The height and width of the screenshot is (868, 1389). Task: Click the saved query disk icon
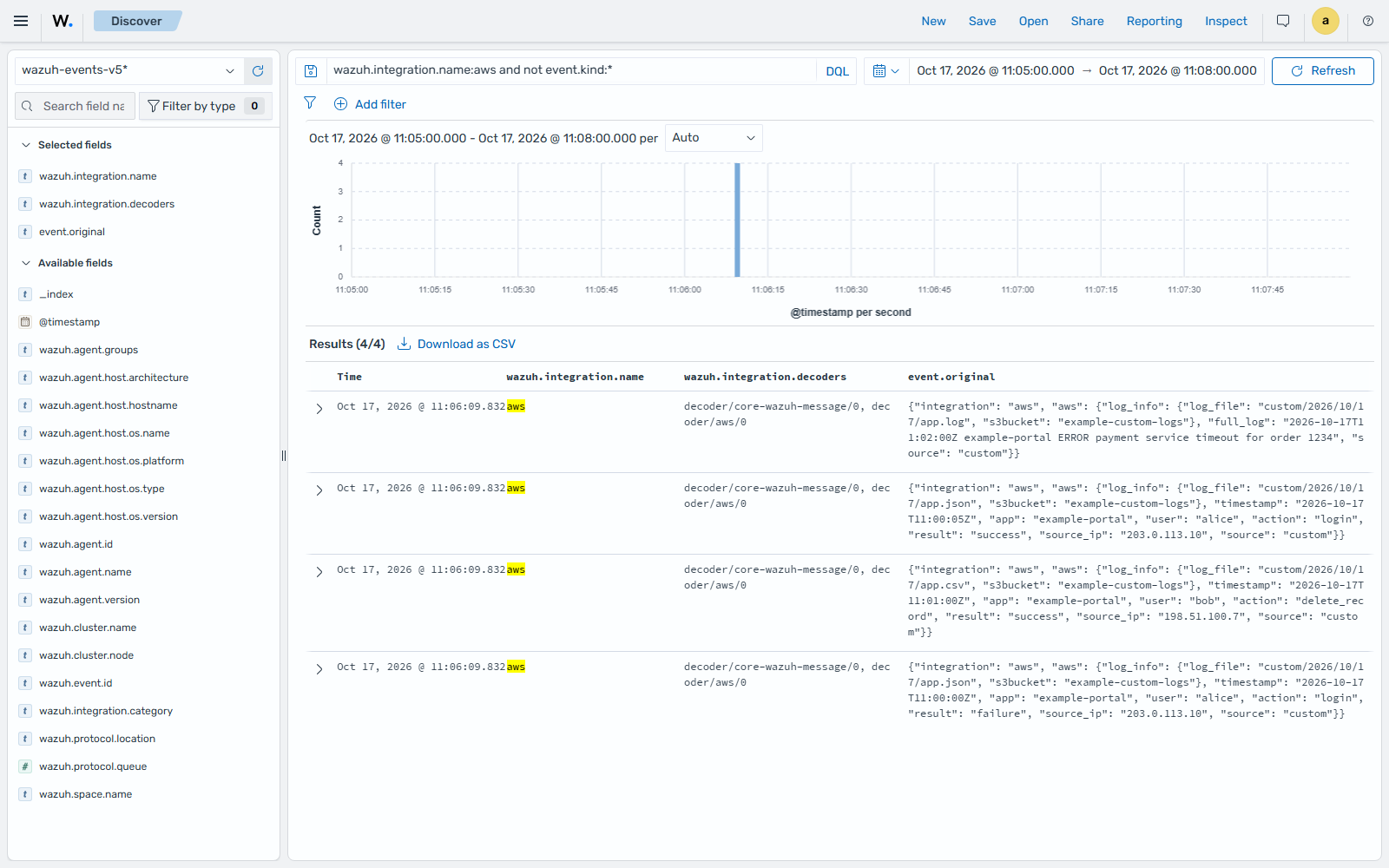(311, 71)
